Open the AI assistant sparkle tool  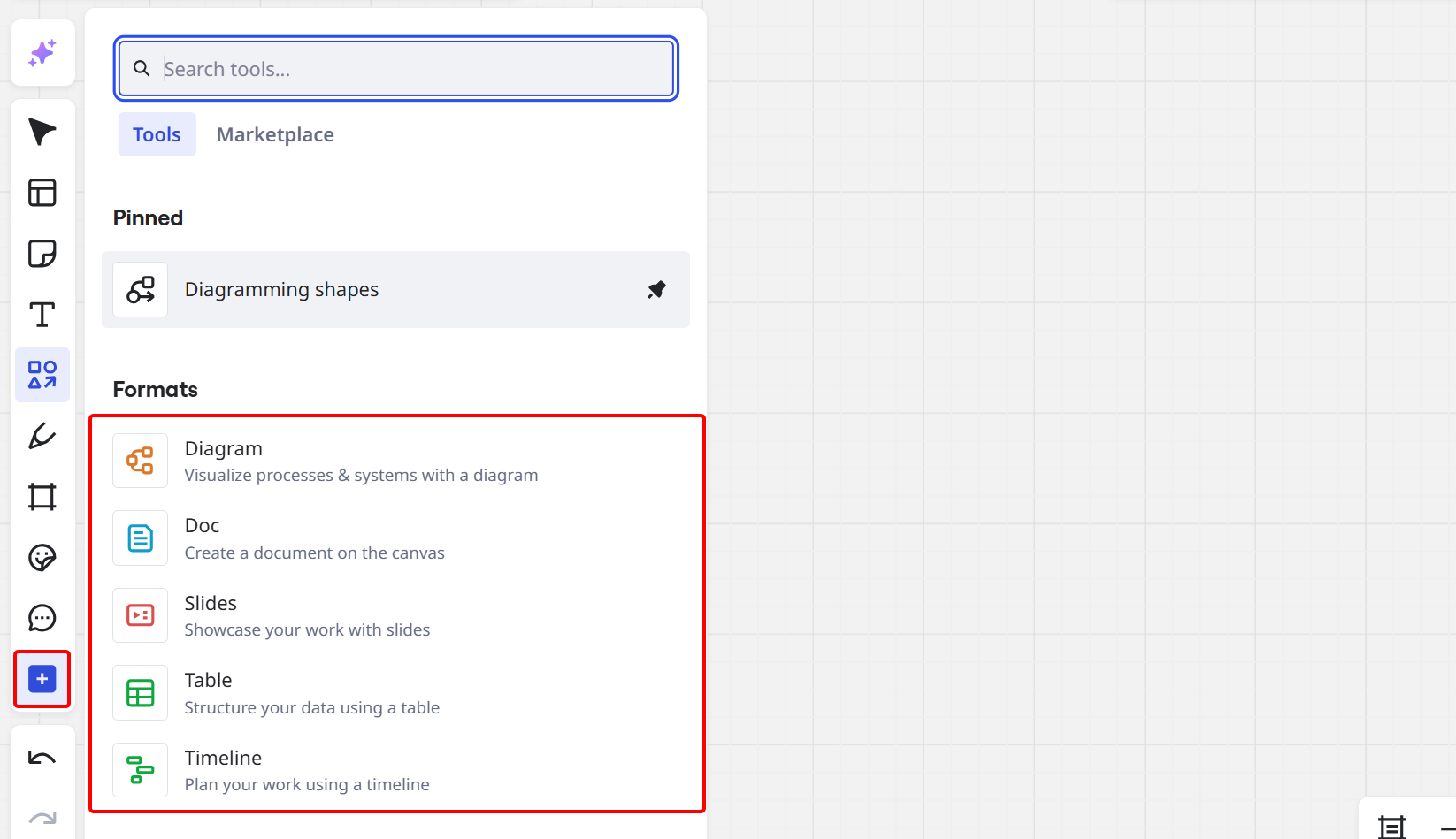tap(42, 52)
